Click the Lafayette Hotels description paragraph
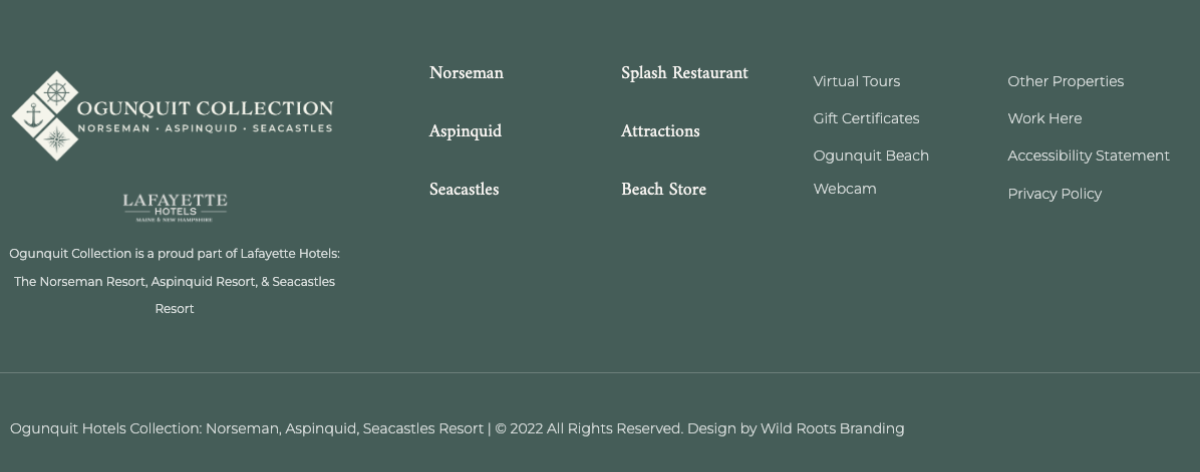This screenshot has height=472, width=1200. click(175, 281)
